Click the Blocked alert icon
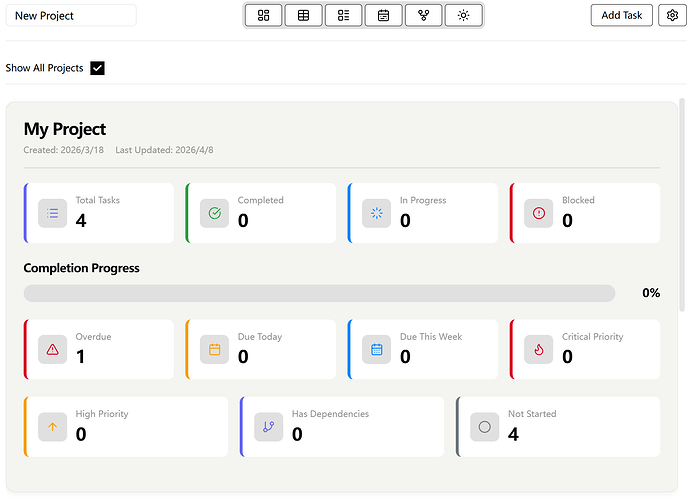 point(539,212)
